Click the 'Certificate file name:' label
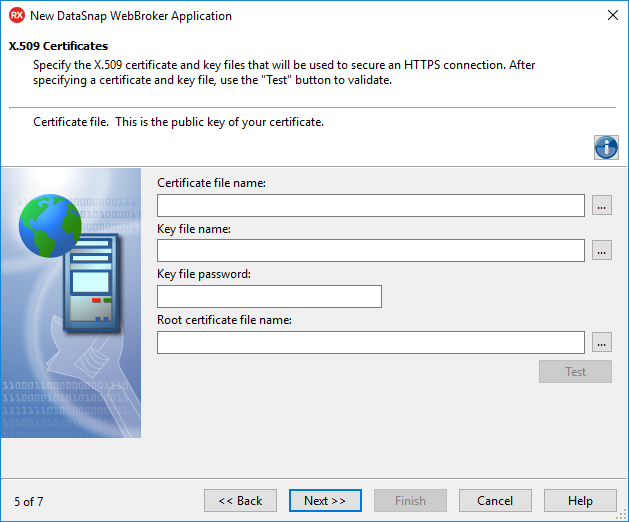Screen dimensions: 629x522 211,183
